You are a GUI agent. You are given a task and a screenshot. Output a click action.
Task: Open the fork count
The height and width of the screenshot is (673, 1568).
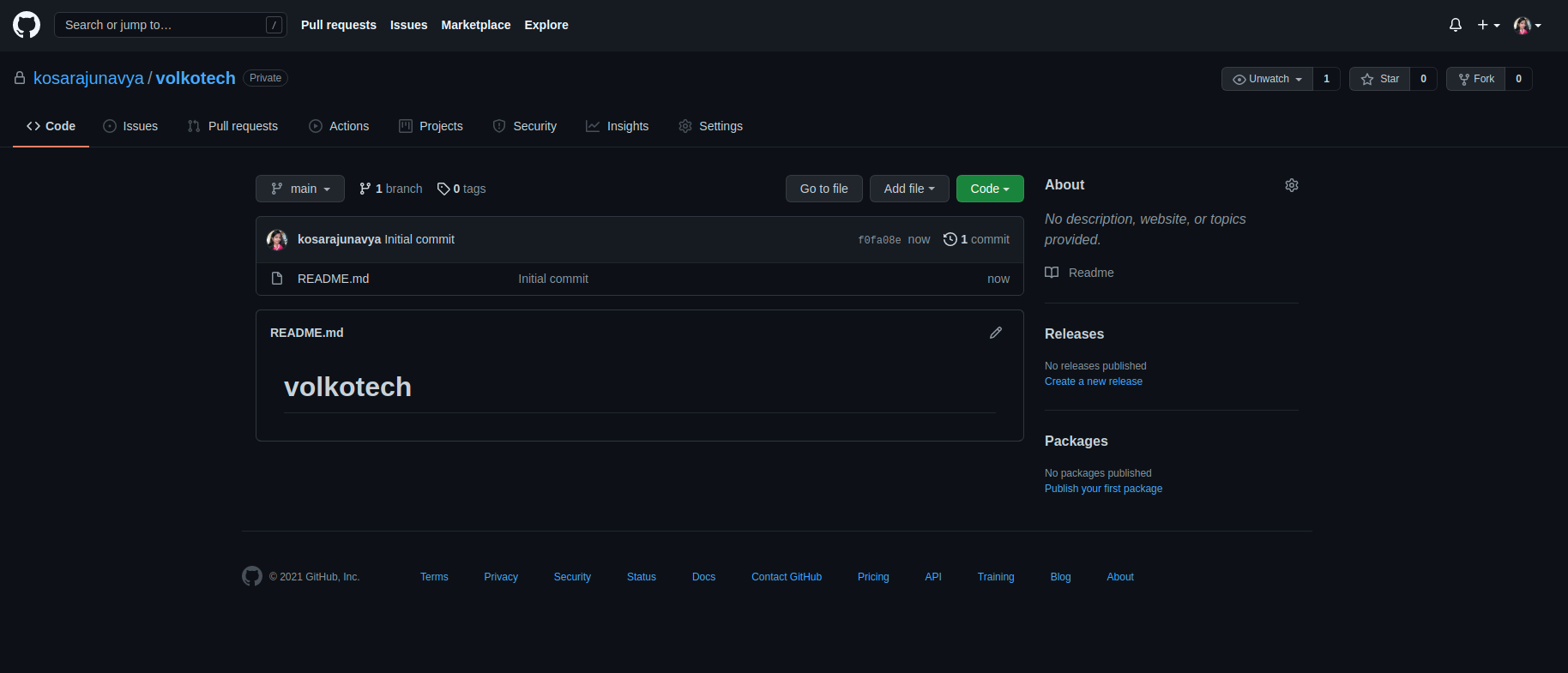1518,79
